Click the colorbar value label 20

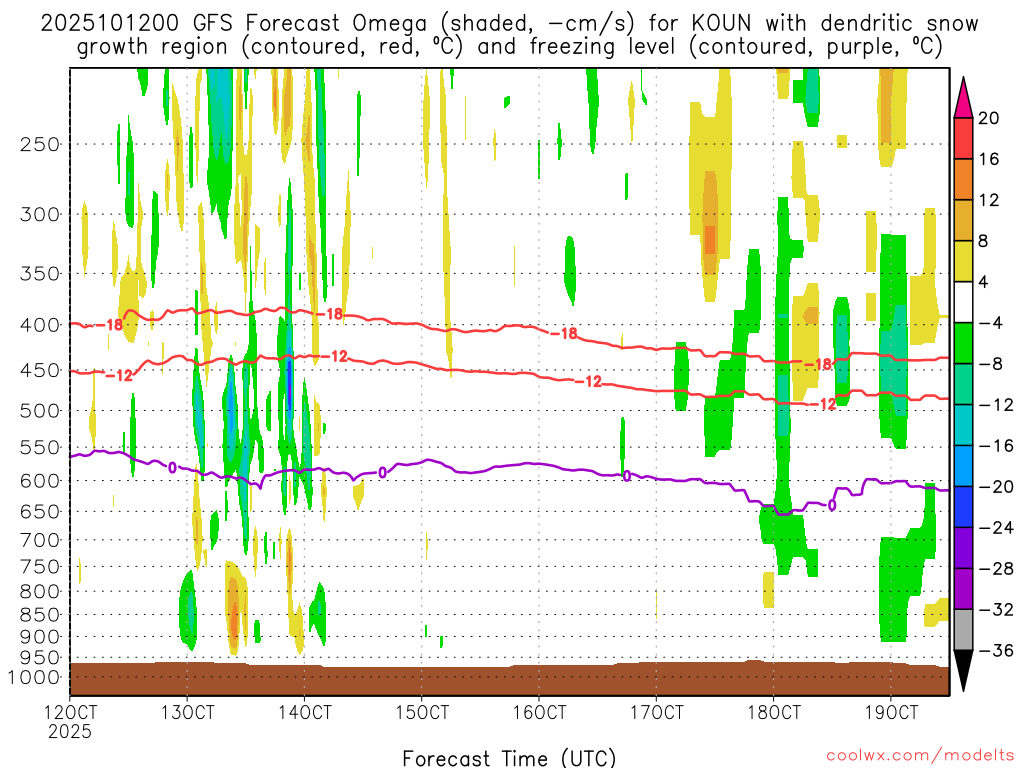pyautogui.click(x=989, y=118)
